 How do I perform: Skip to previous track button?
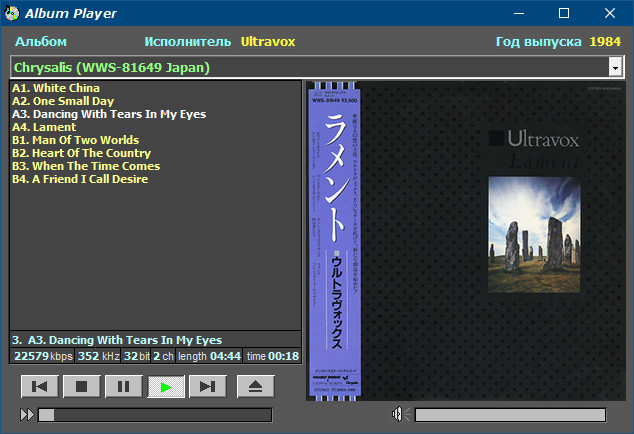[x=40, y=386]
